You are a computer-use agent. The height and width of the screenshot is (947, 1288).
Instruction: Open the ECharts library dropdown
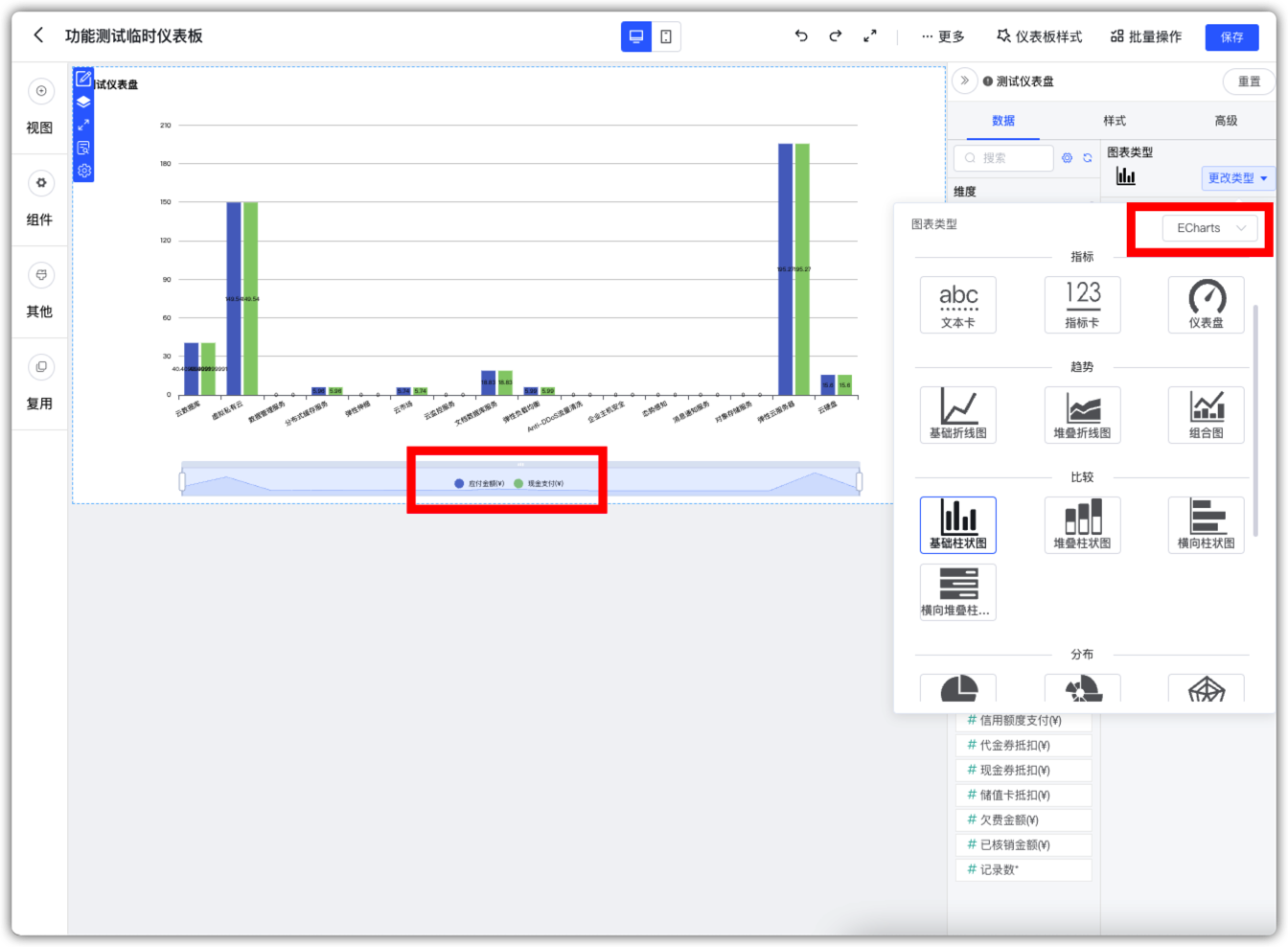[x=1210, y=228]
